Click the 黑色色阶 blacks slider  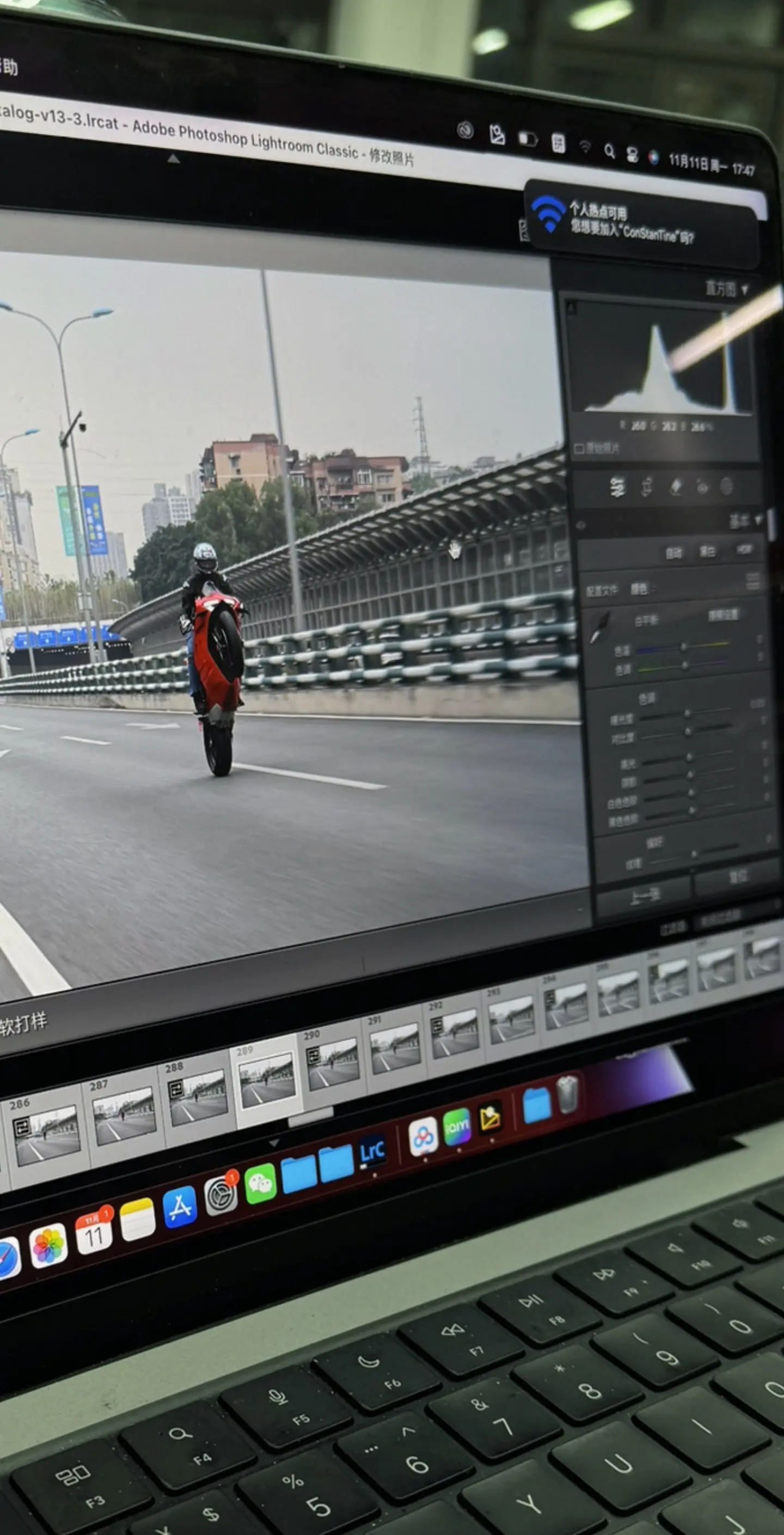pos(691,811)
